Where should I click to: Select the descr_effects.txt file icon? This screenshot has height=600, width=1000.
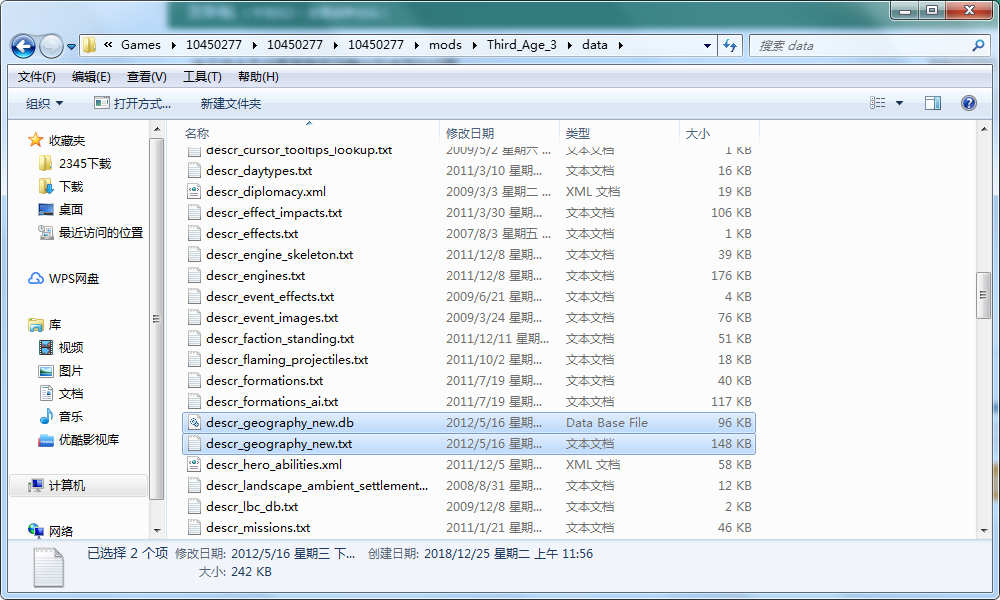[195, 233]
